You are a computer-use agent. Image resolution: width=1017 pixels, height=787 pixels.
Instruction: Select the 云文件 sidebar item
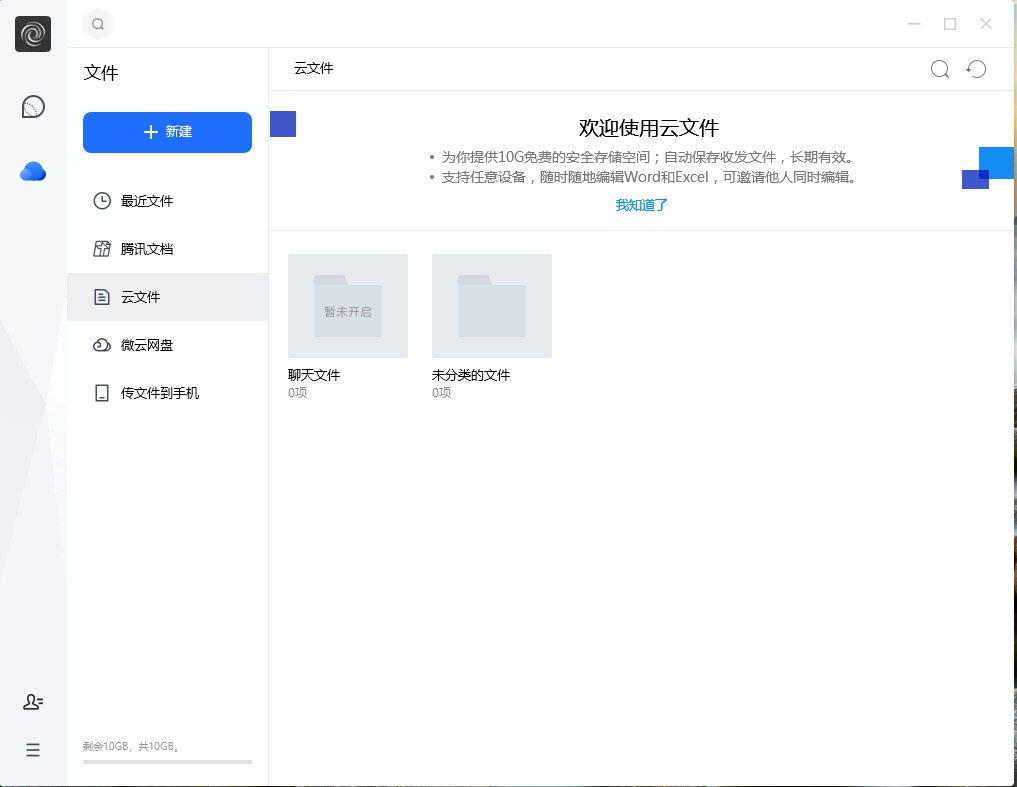point(167,297)
